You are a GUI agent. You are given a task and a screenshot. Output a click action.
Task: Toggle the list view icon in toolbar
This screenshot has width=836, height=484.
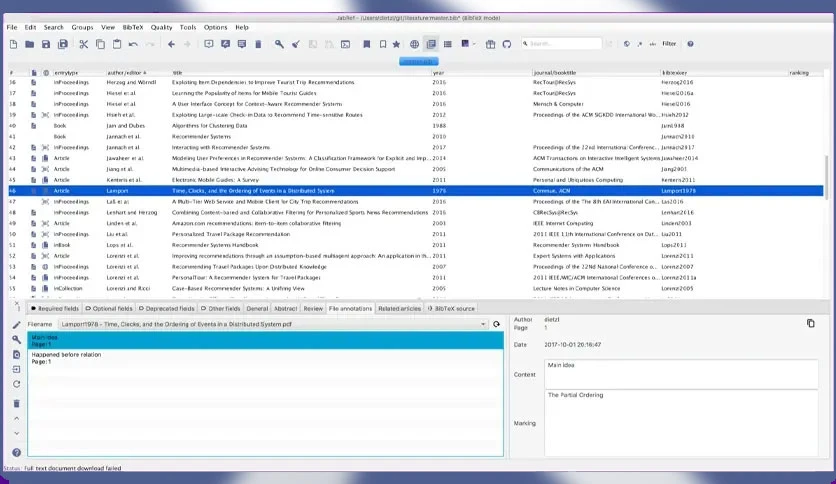448,44
